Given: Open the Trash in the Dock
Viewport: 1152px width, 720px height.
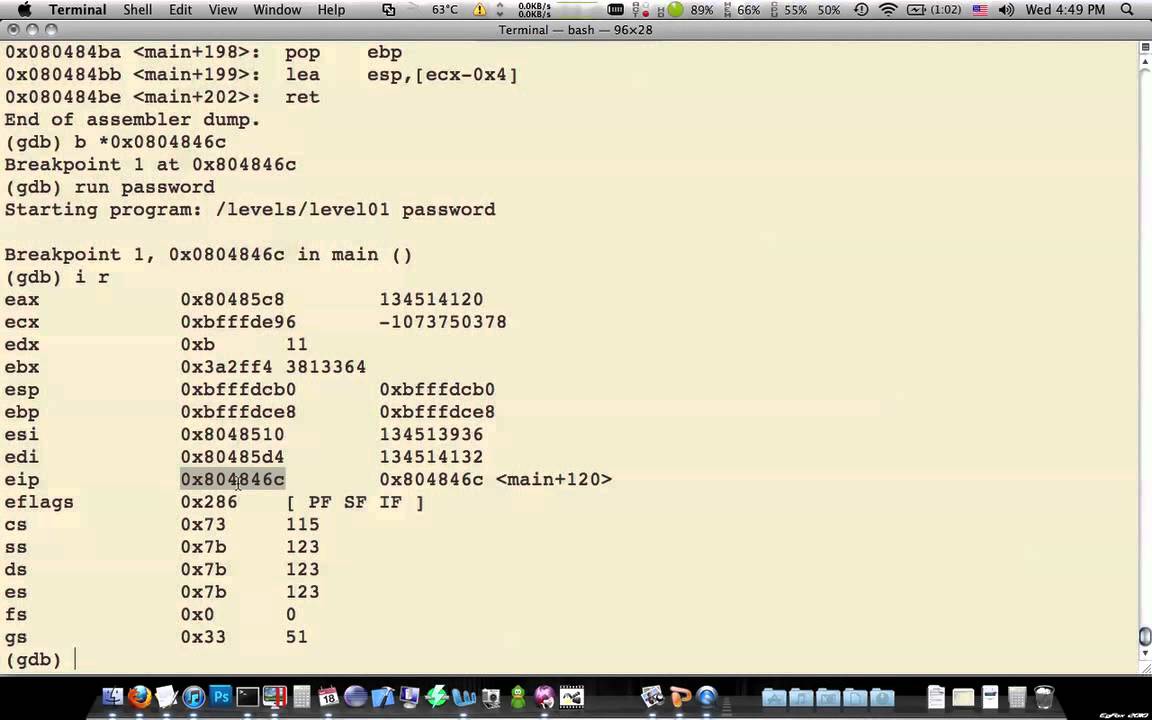Looking at the screenshot, I should pyautogui.click(x=1044, y=696).
